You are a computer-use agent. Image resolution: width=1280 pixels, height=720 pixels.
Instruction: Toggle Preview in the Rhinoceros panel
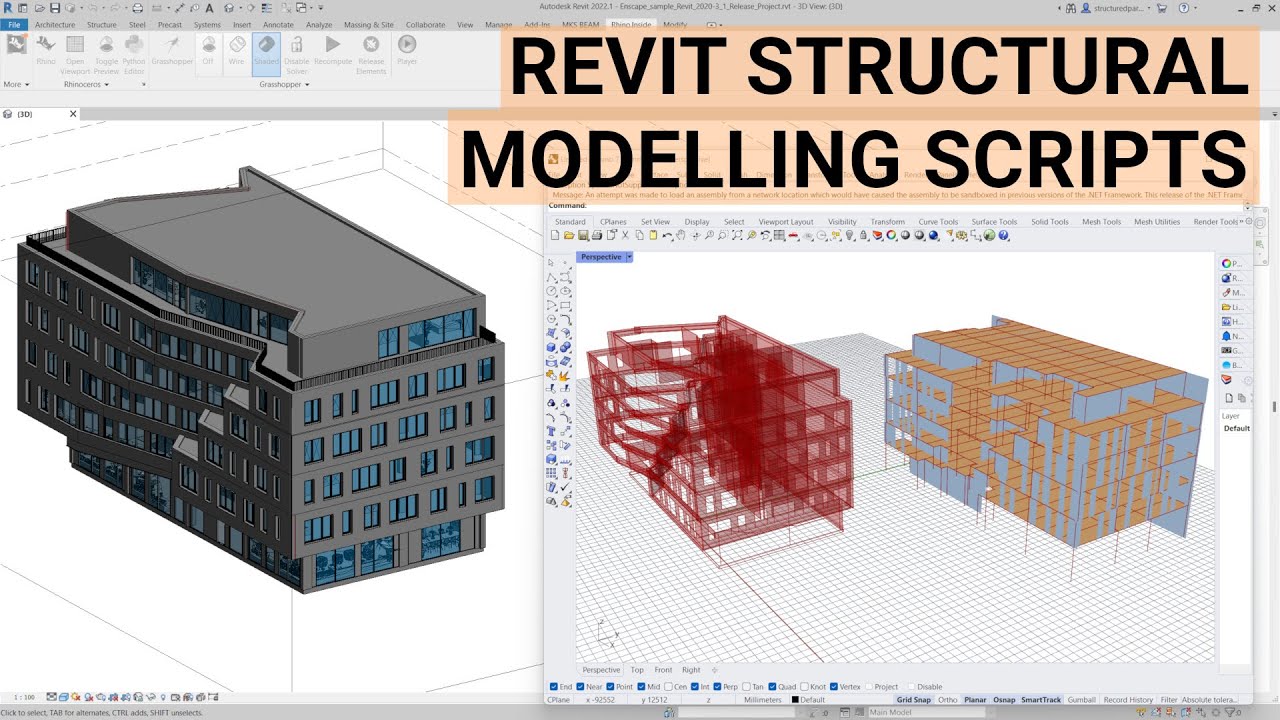coord(106,54)
